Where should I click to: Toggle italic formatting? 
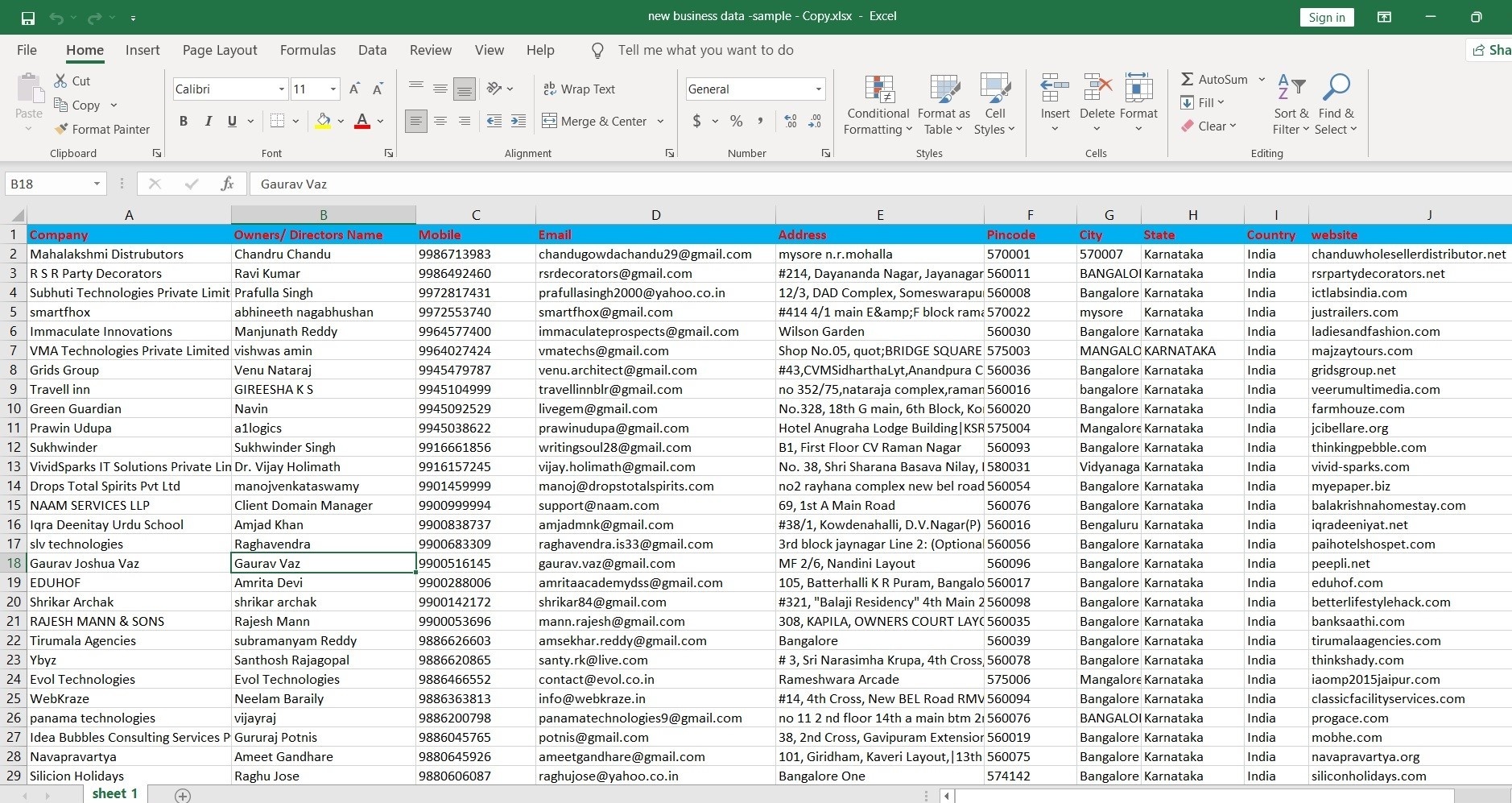209,121
